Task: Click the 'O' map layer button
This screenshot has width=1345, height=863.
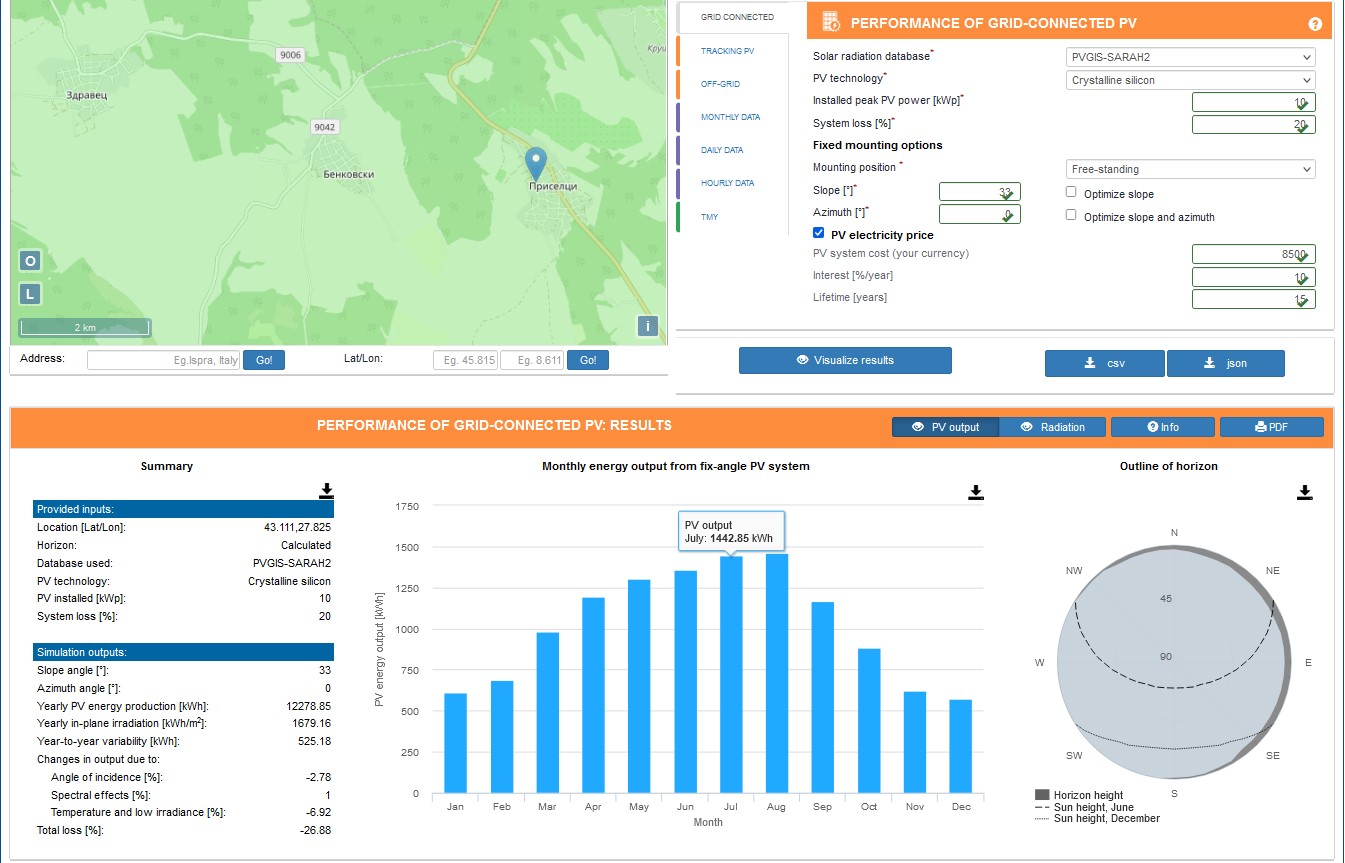Action: [x=30, y=261]
